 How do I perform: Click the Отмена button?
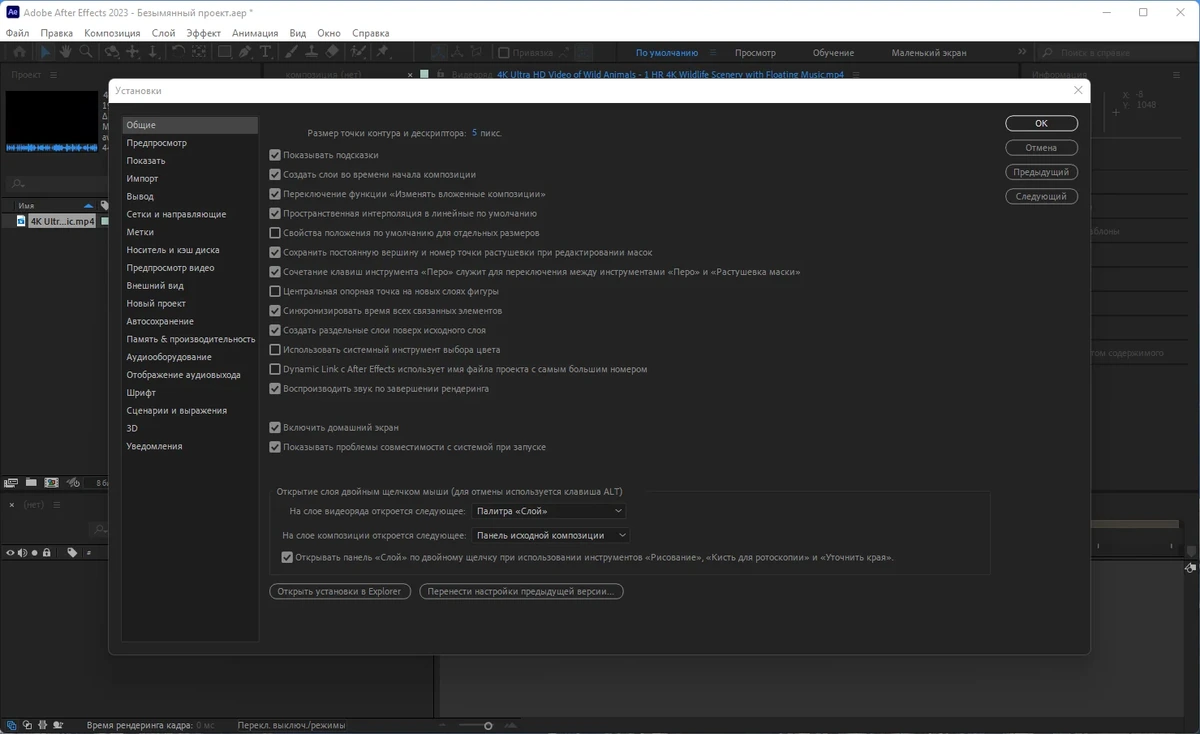tap(1041, 147)
